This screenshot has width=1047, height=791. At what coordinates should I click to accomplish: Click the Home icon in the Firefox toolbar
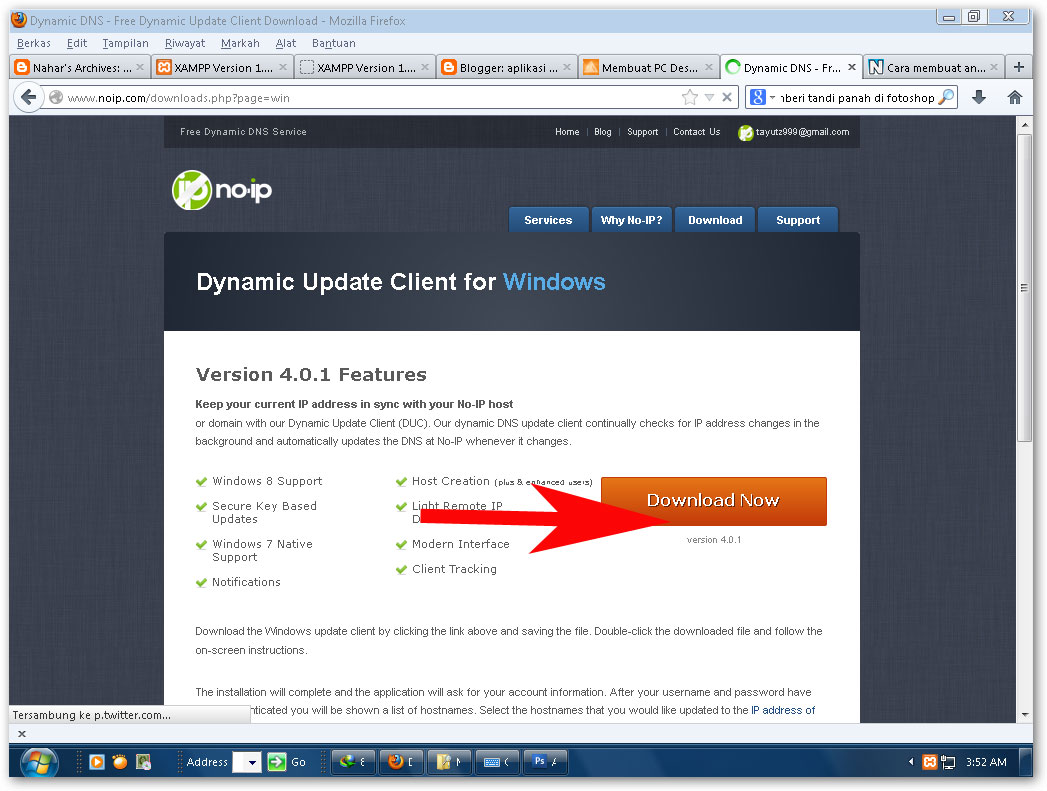(x=1015, y=97)
